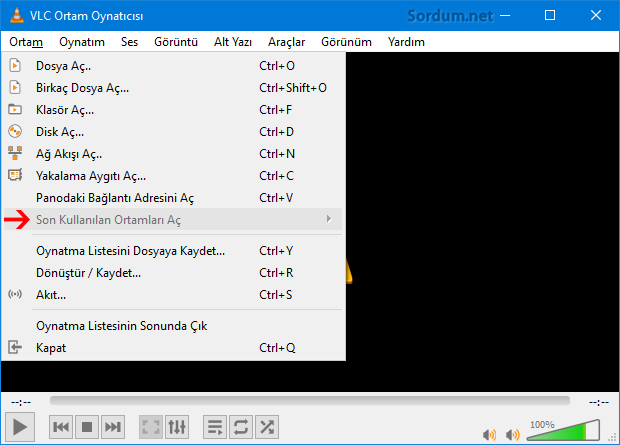Click the Klasör Aç folder icon
Screen dimensions: 620x445
point(15,109)
